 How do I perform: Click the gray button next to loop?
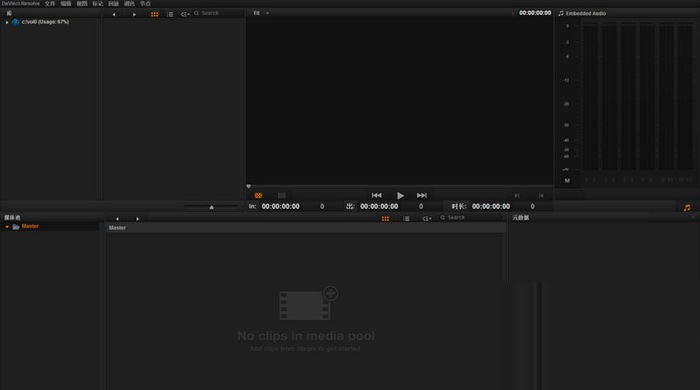(282, 195)
